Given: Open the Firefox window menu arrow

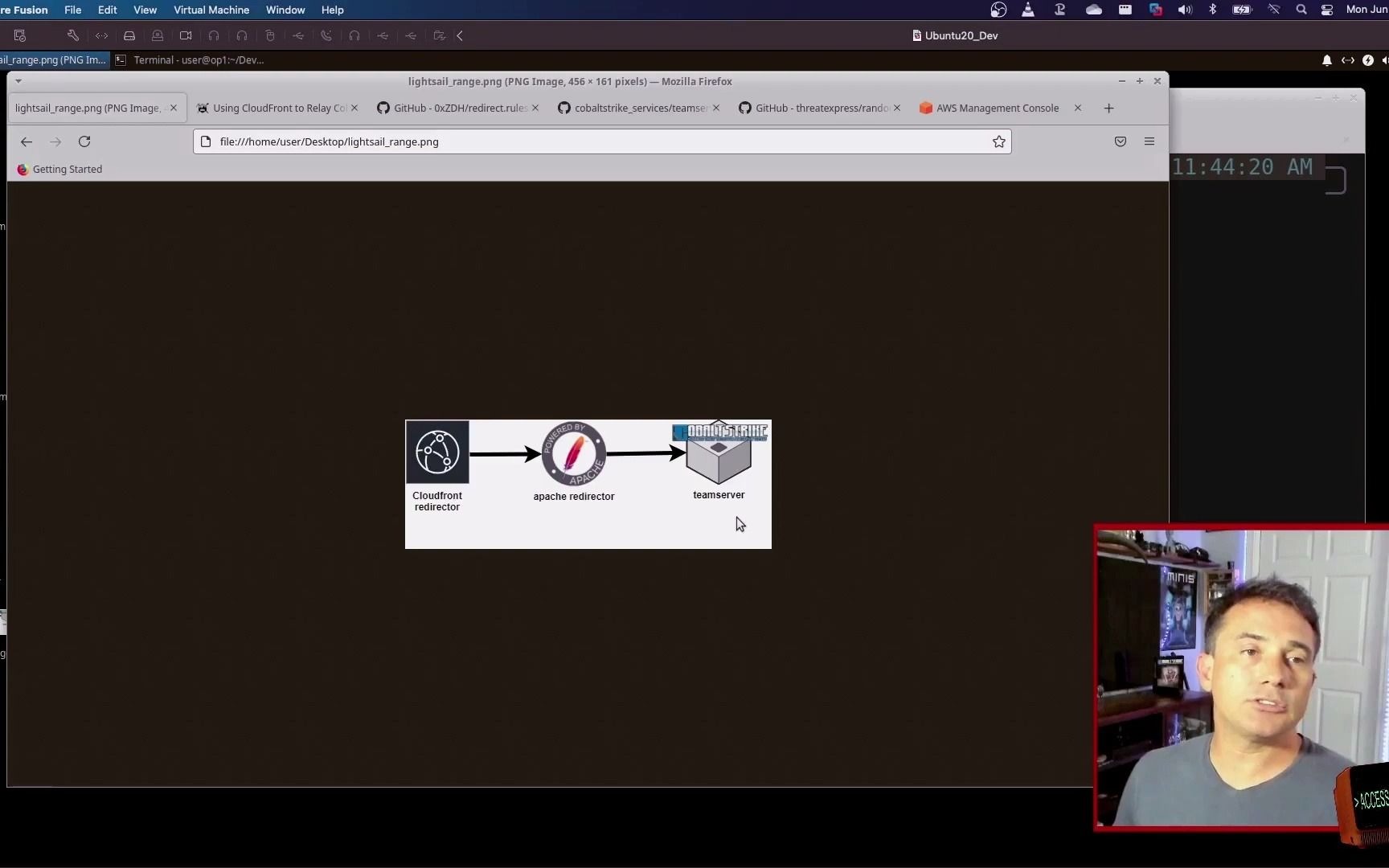Looking at the screenshot, I should (18, 81).
